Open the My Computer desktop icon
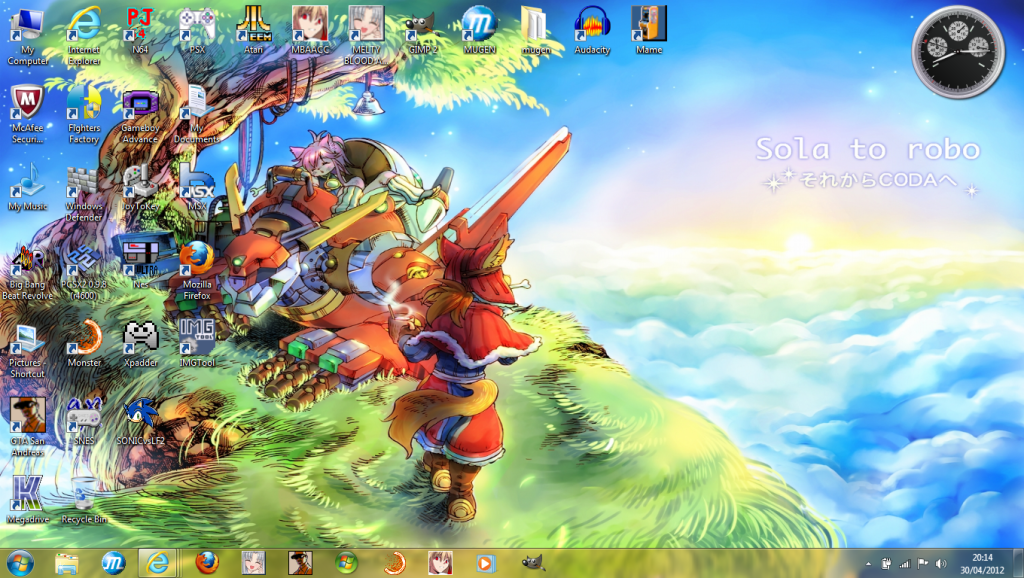 [27, 35]
